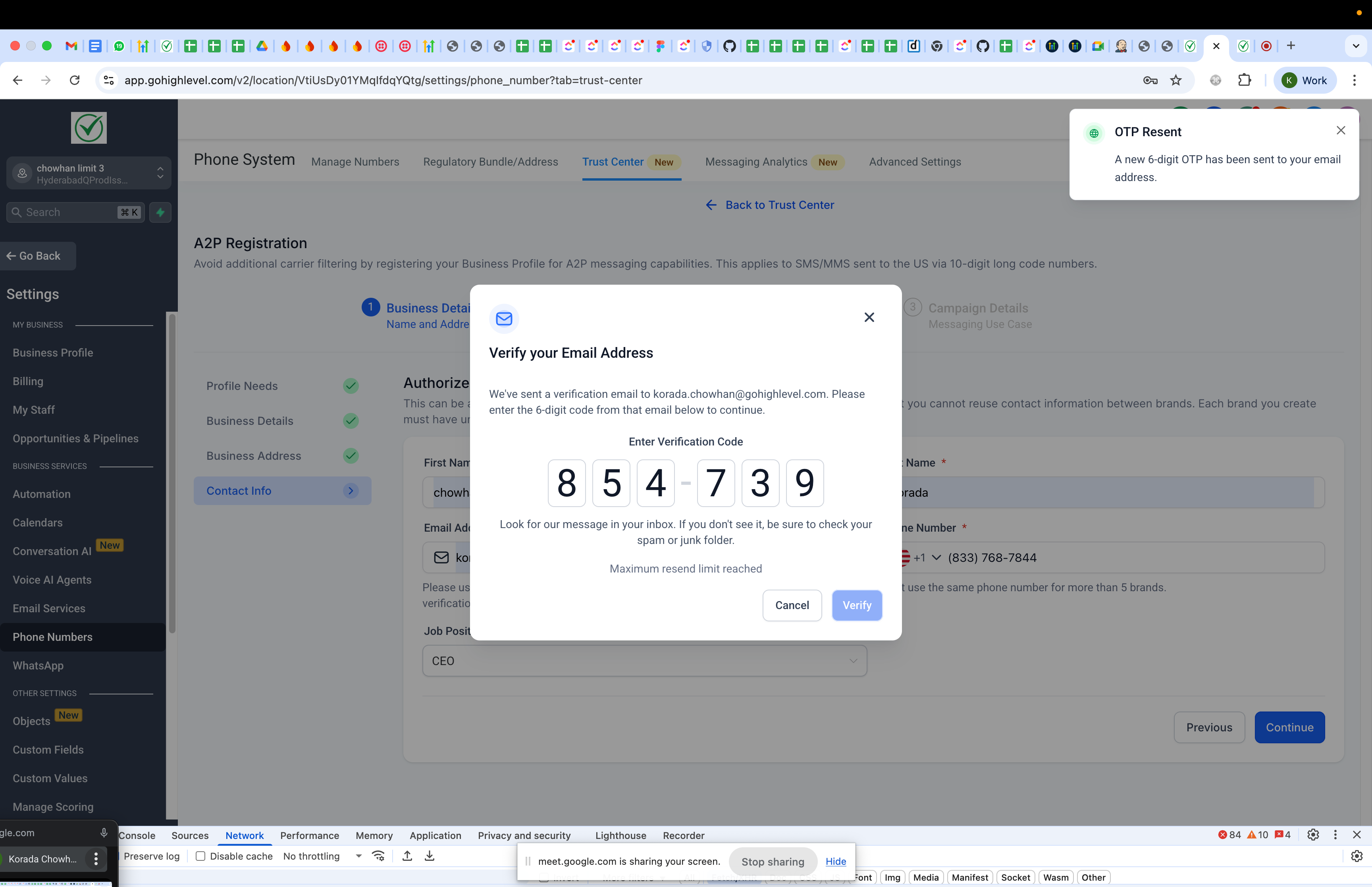Select Business Profile in settings sidebar
Viewport: 1372px width, 887px height.
click(53, 353)
